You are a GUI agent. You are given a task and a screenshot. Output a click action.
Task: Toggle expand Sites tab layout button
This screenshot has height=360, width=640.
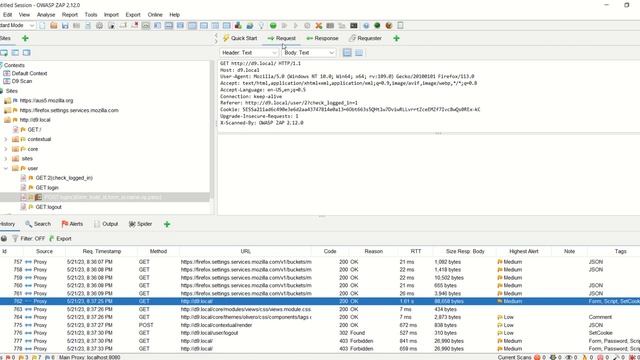point(157,25)
